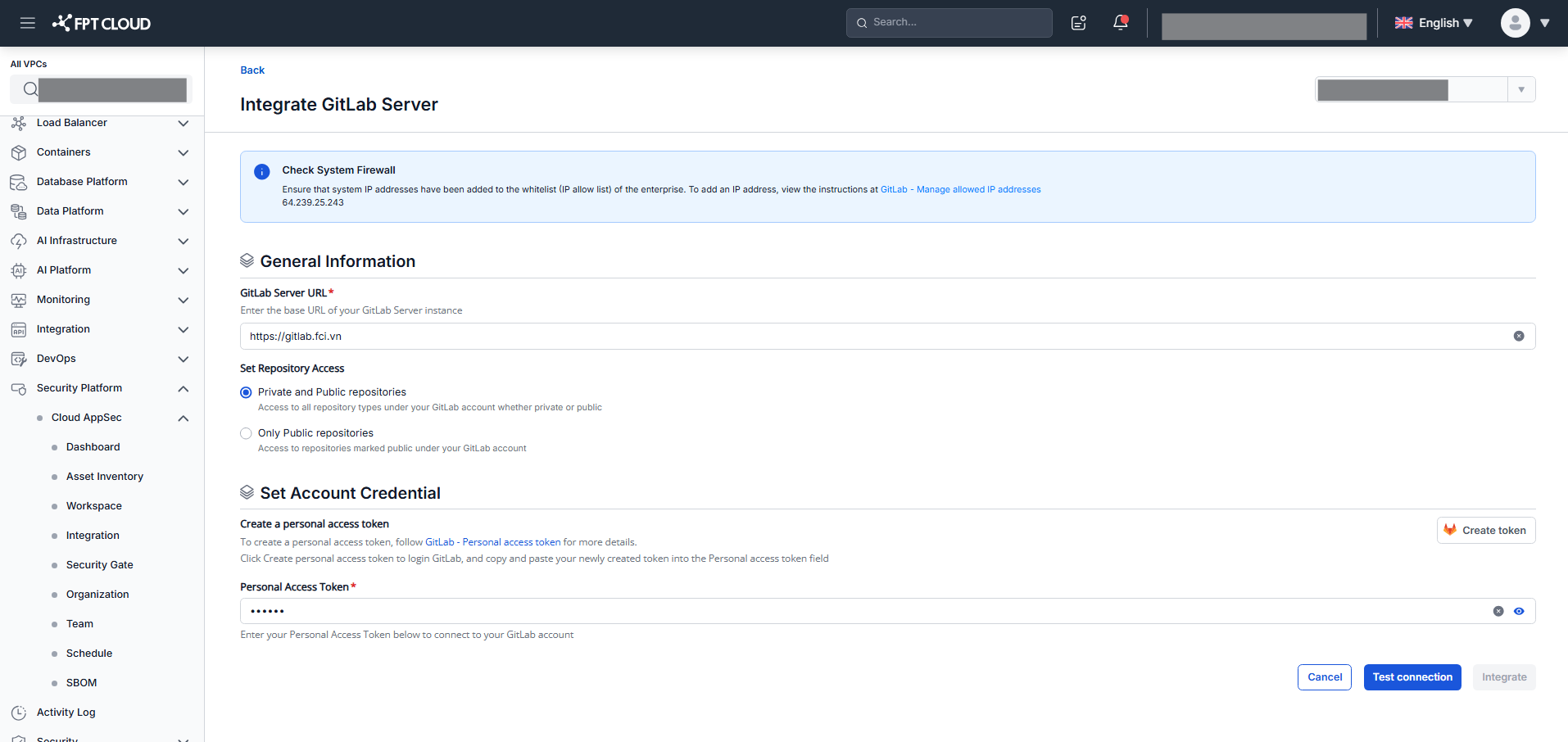Click the AI Platform chip icon
Screen dimensions: 1568x742
tap(19, 270)
